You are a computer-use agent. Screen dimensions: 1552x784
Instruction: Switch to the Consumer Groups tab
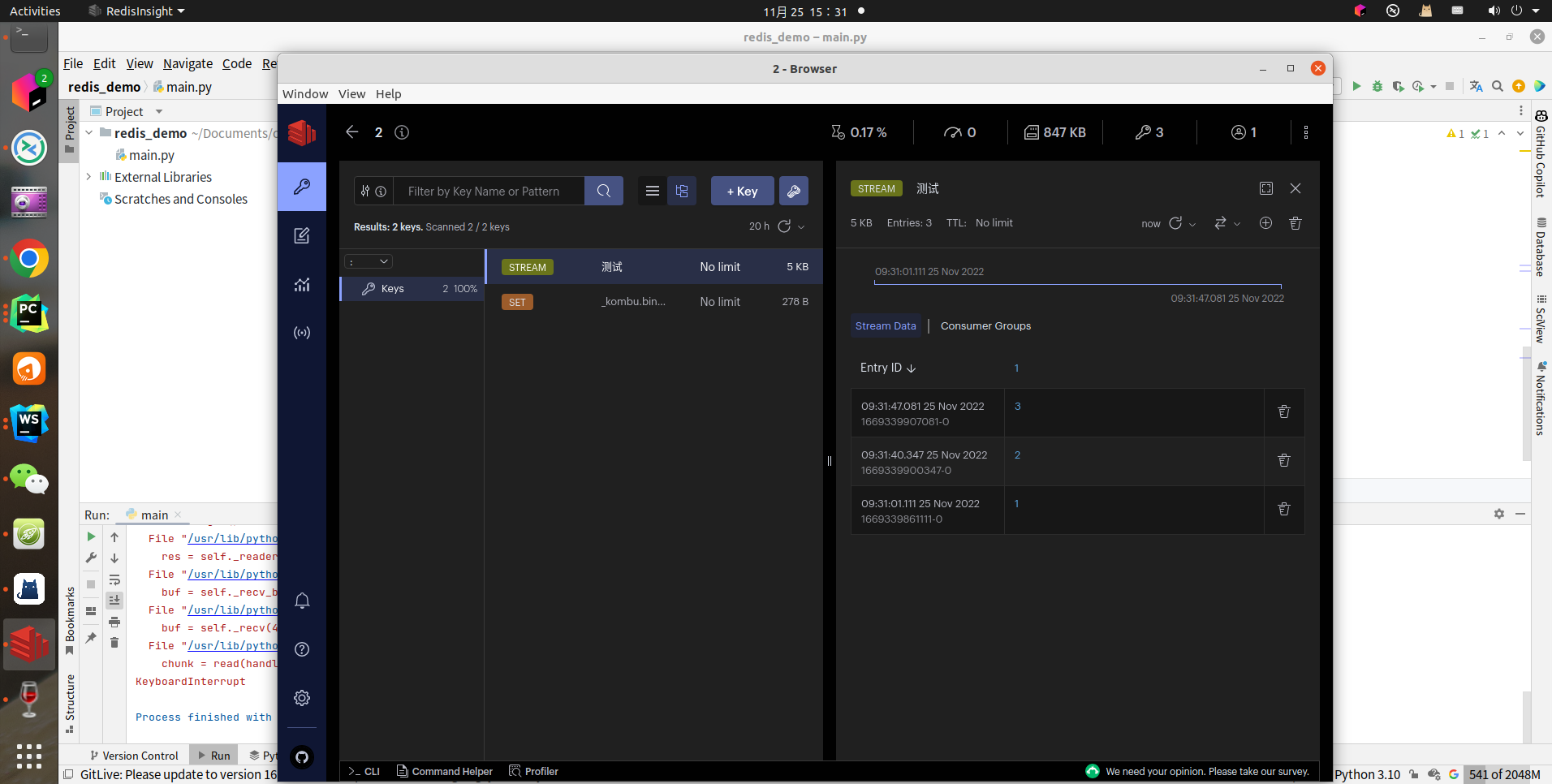point(985,326)
